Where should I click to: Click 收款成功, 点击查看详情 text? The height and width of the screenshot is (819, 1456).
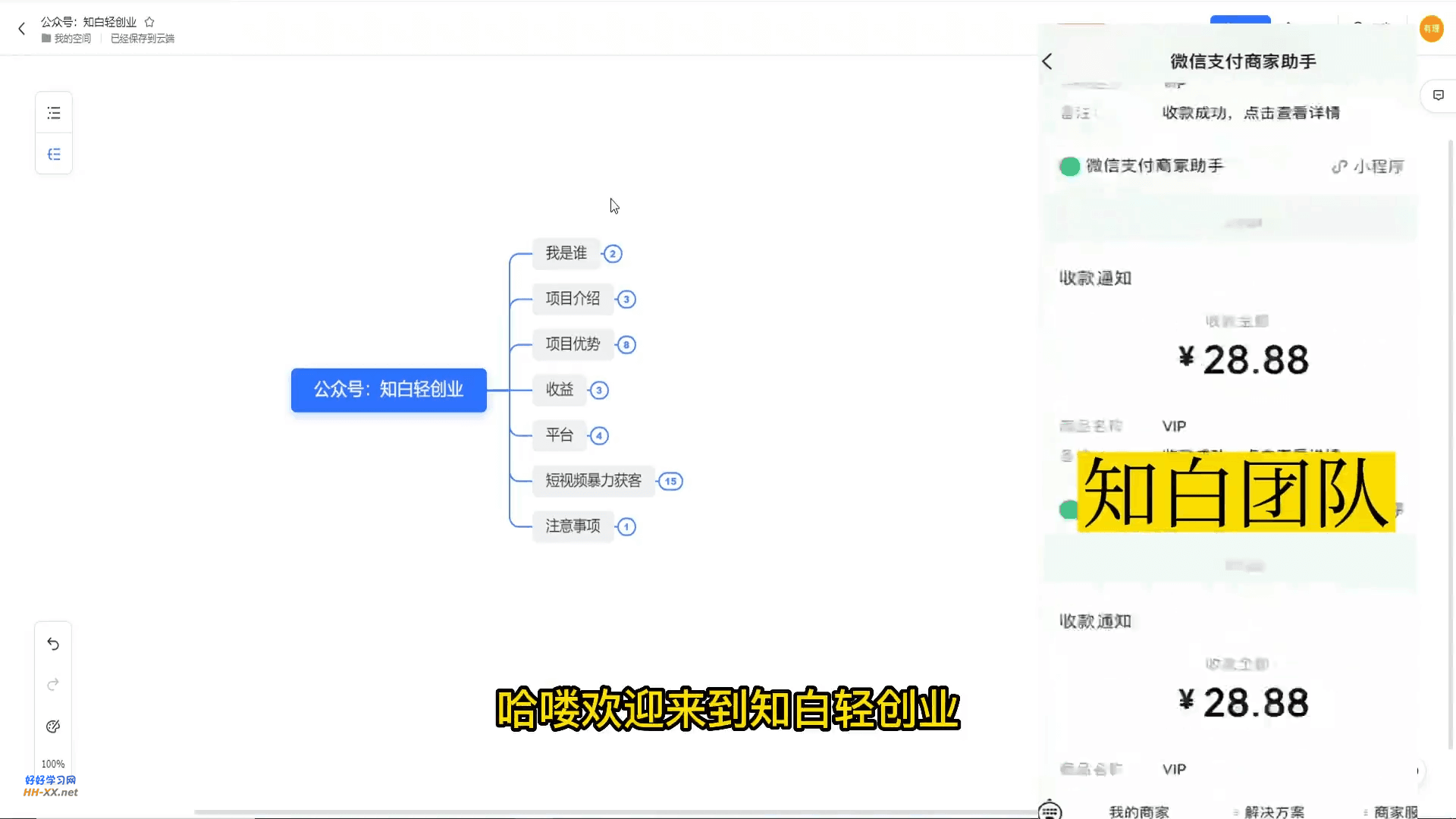pos(1251,113)
